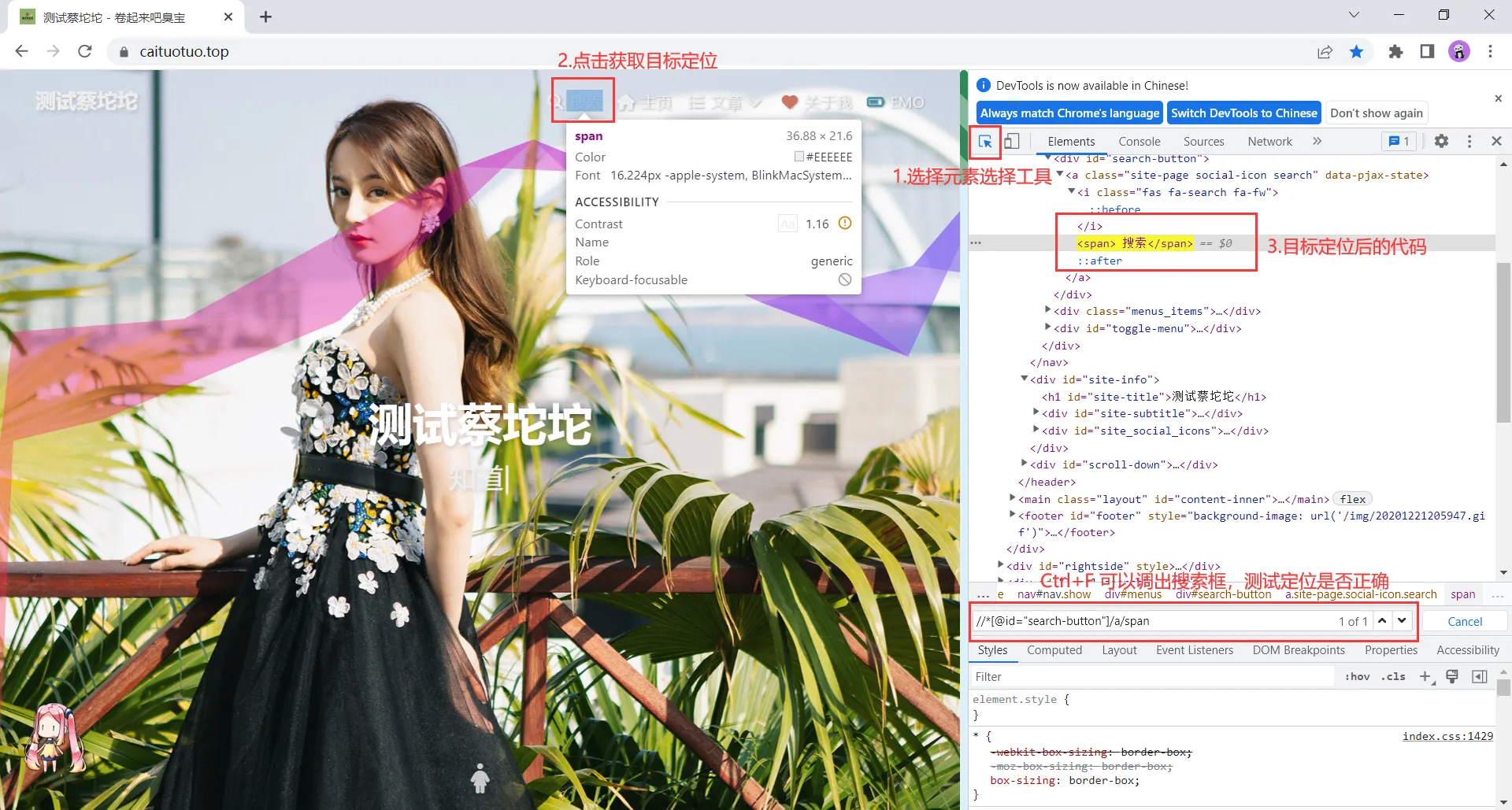Expand the div rightside node

[x=1001, y=565]
